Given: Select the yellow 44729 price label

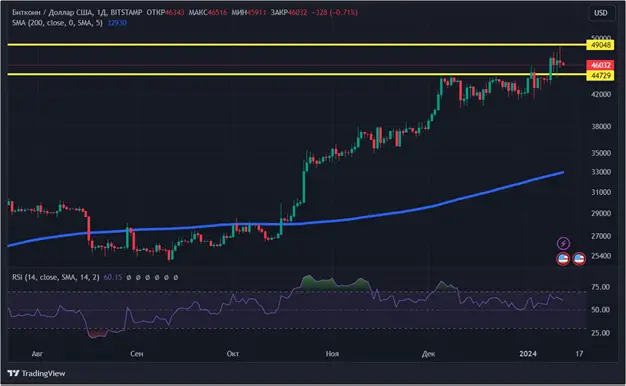Looking at the screenshot, I should click(600, 75).
